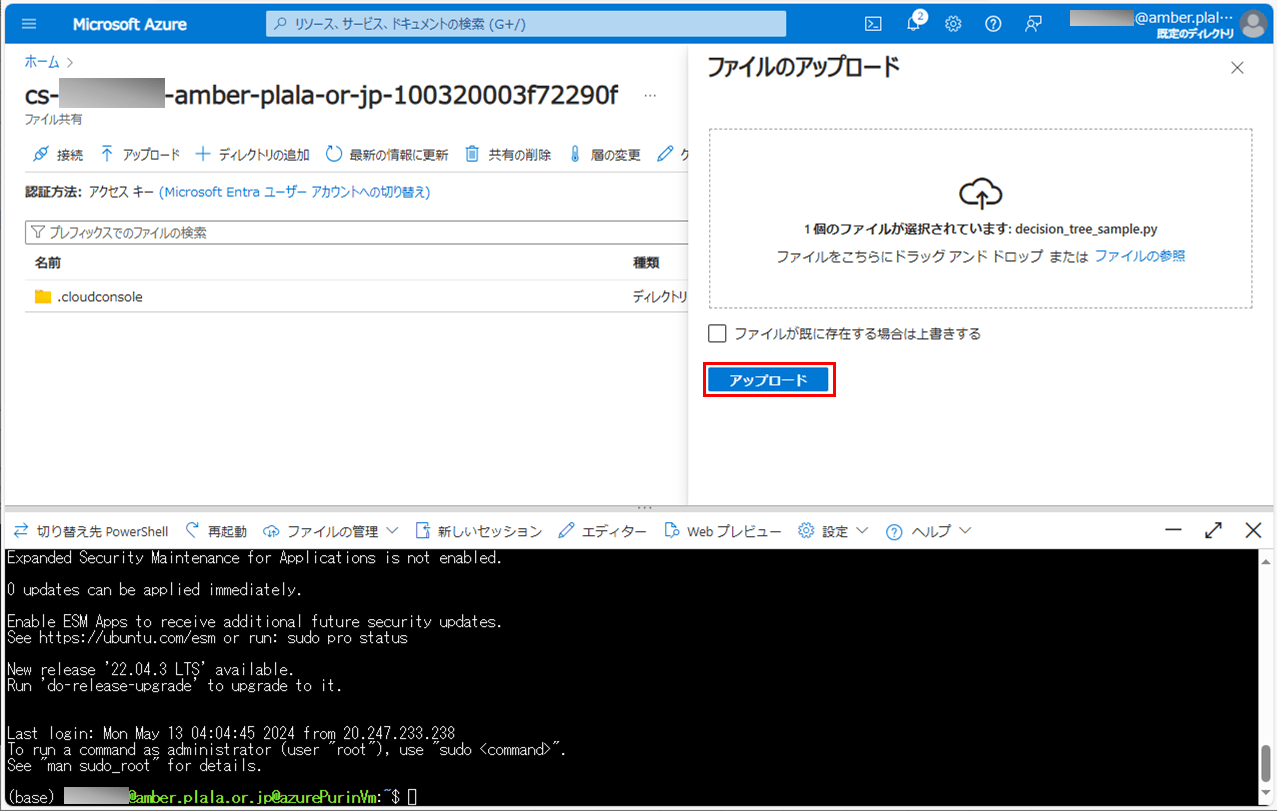
Task: Expand the ヘルプ dropdown in Cloud Shell
Action: click(x=928, y=531)
